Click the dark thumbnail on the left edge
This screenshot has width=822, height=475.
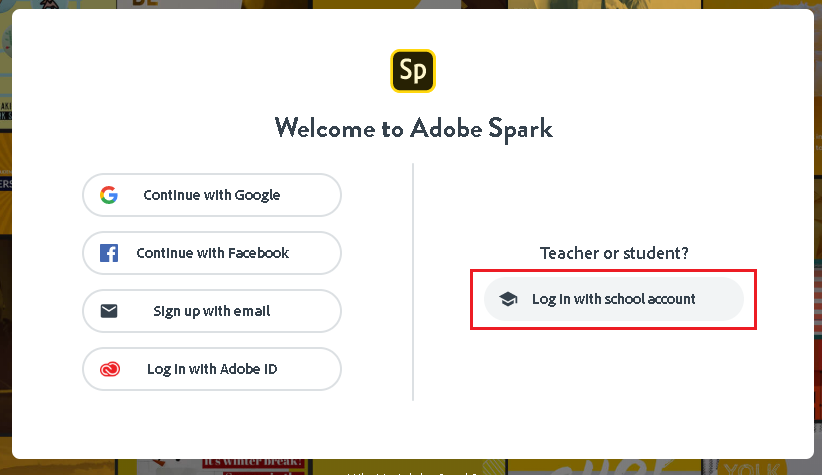tap(5, 185)
